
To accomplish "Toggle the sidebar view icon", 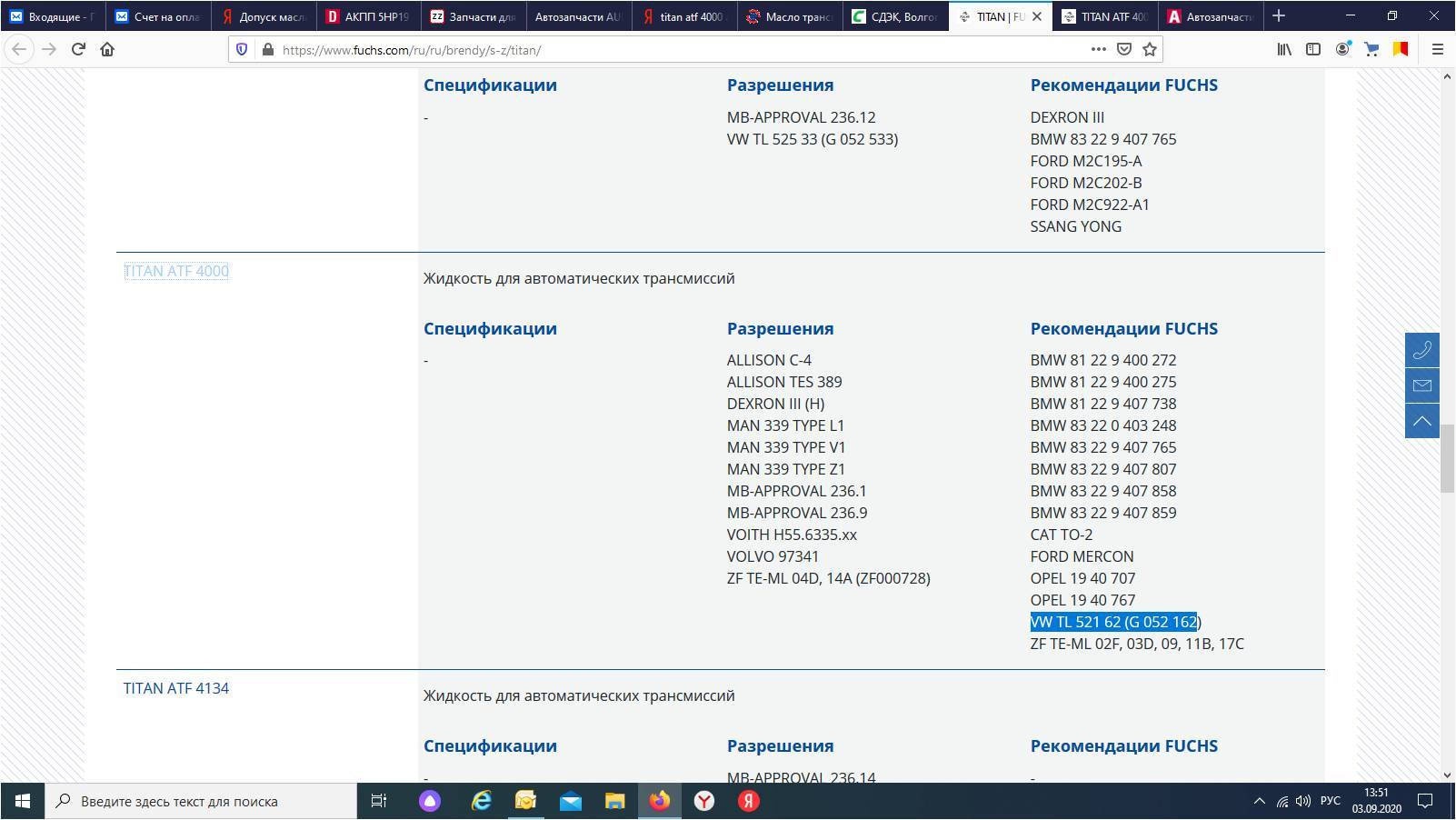I will coord(1313,50).
